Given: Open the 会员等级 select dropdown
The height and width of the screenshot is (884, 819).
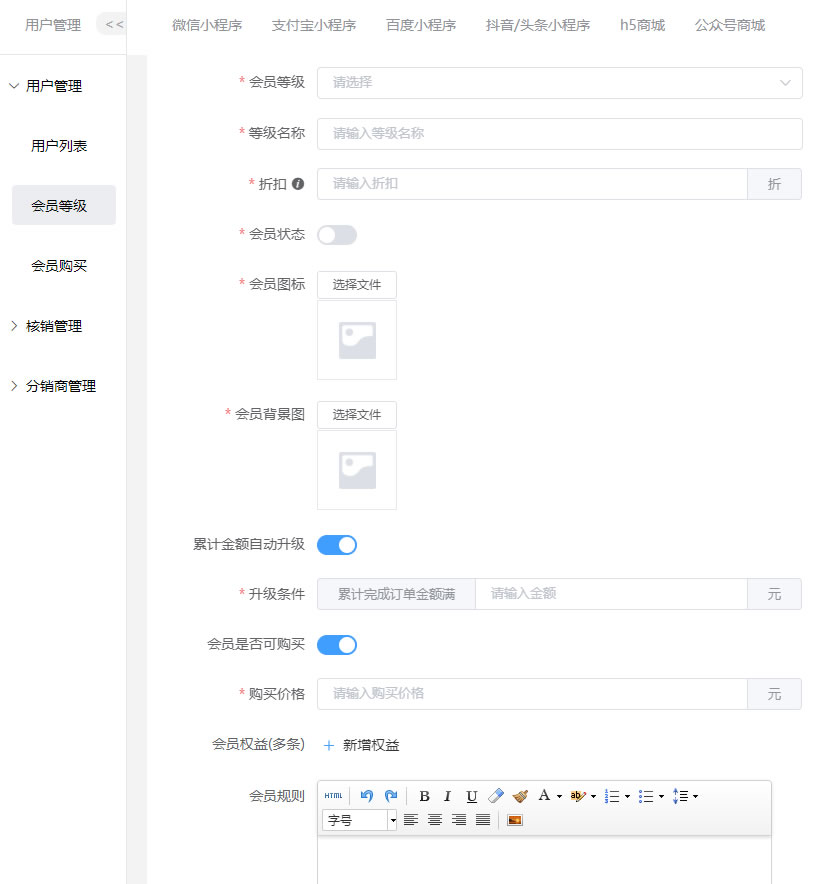Looking at the screenshot, I should coord(559,83).
